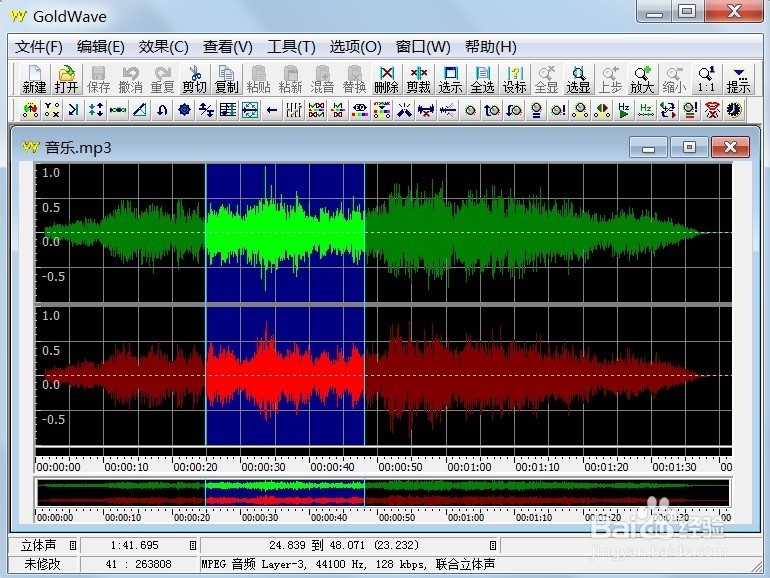The height and width of the screenshot is (578, 770).
Task: Click the 全显 (View all) icon
Action: [546, 80]
